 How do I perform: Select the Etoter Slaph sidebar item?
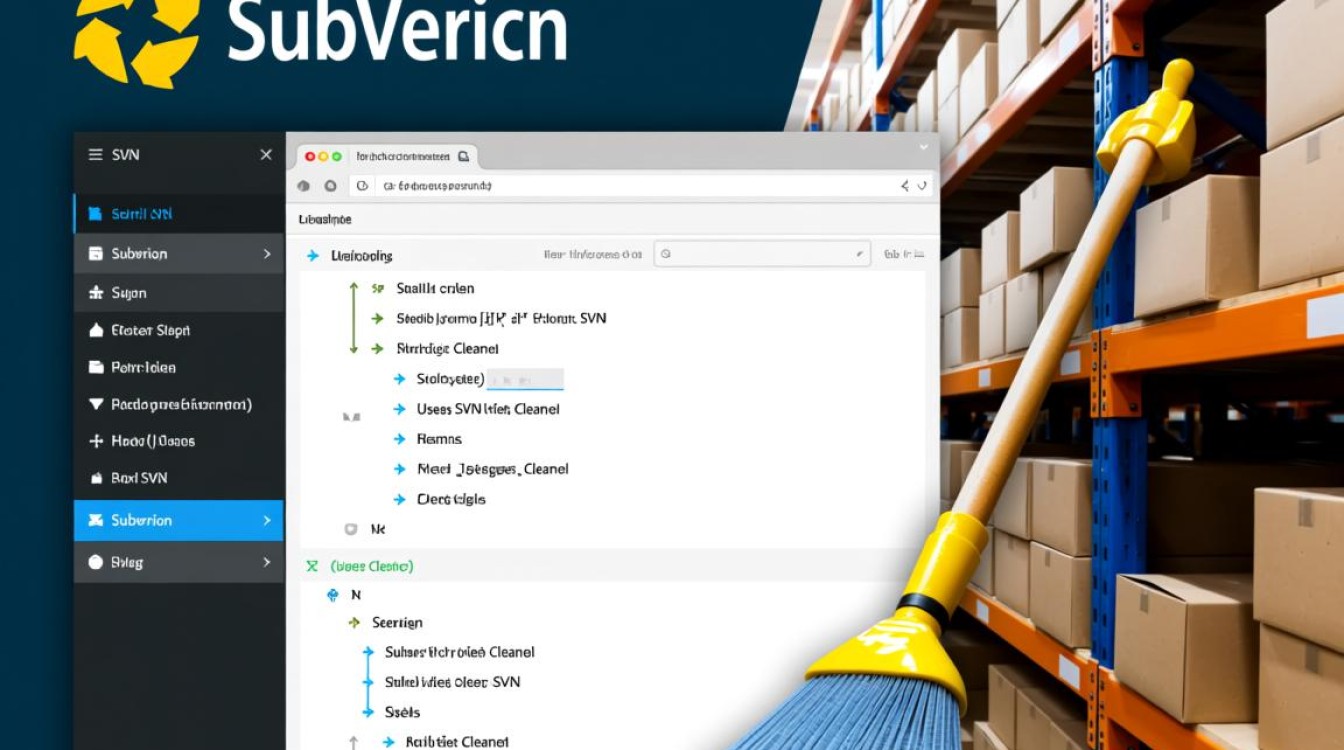click(150, 330)
